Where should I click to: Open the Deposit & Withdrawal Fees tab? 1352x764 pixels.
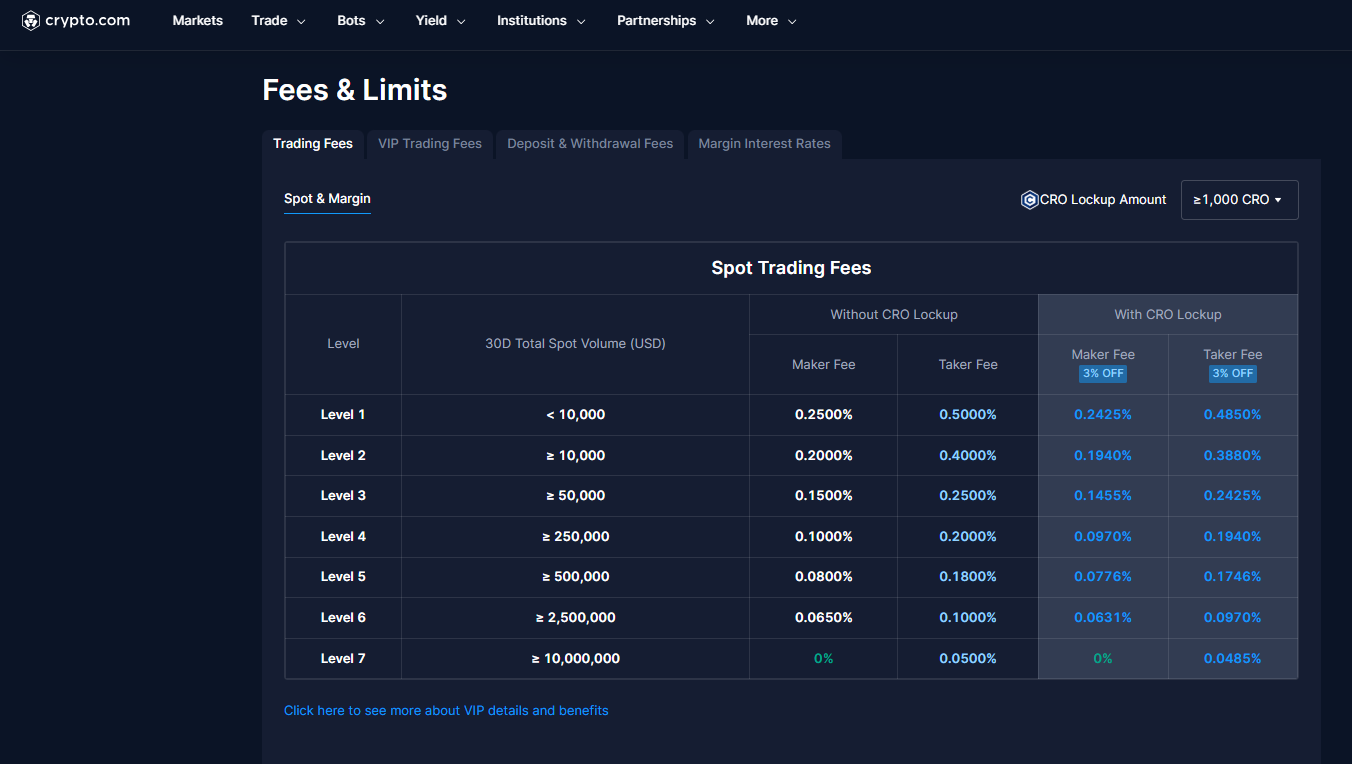point(590,144)
